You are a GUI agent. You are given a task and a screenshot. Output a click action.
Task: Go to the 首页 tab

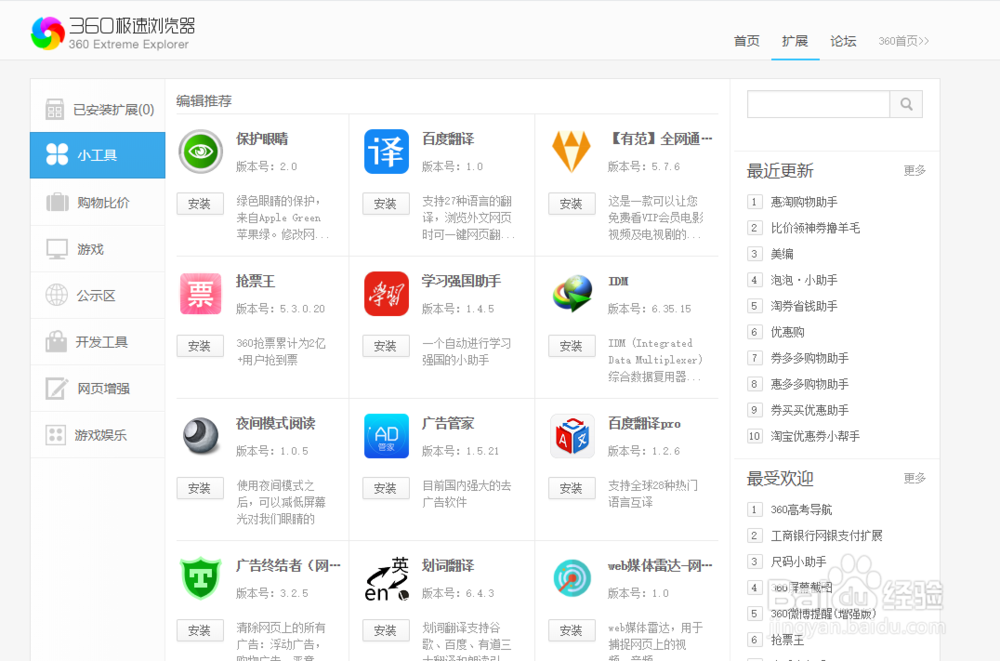tap(747, 41)
